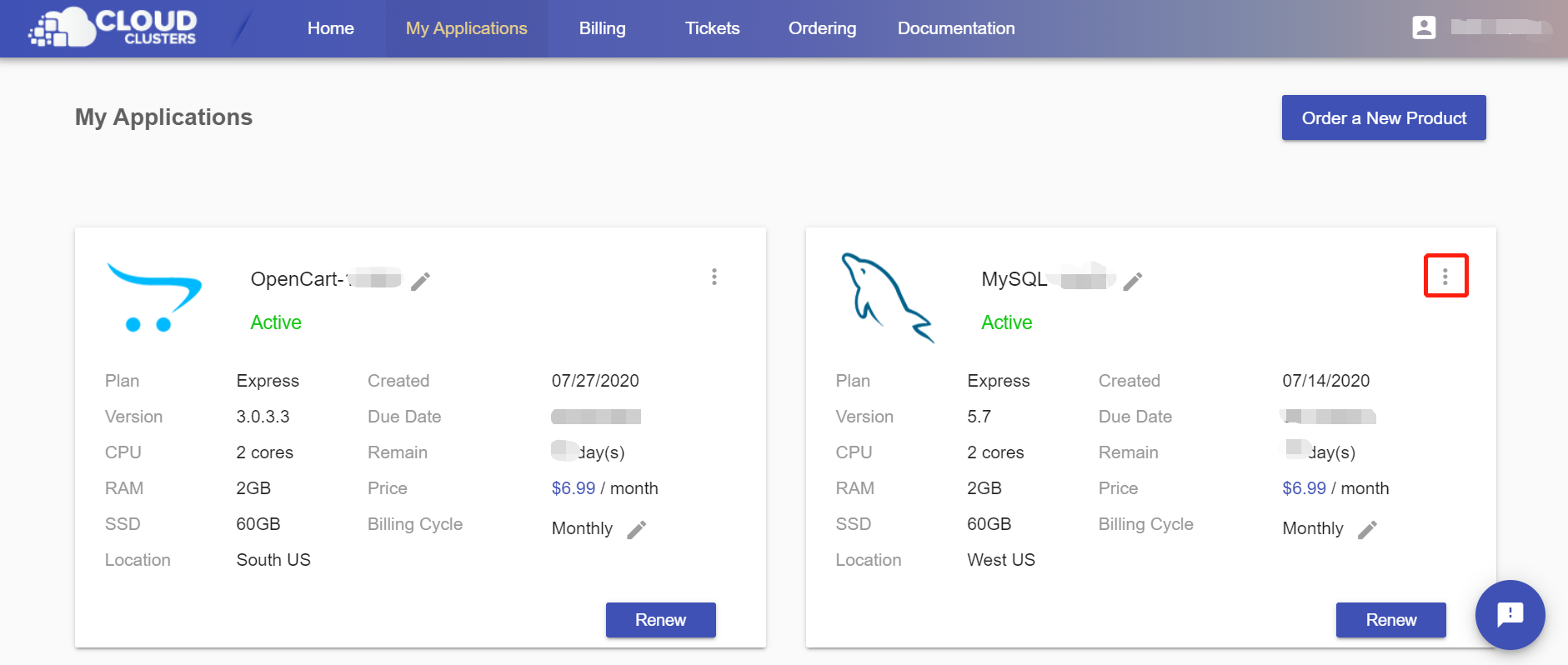Click the OpenCart shopping cart logo
1568x665 pixels.
click(154, 297)
